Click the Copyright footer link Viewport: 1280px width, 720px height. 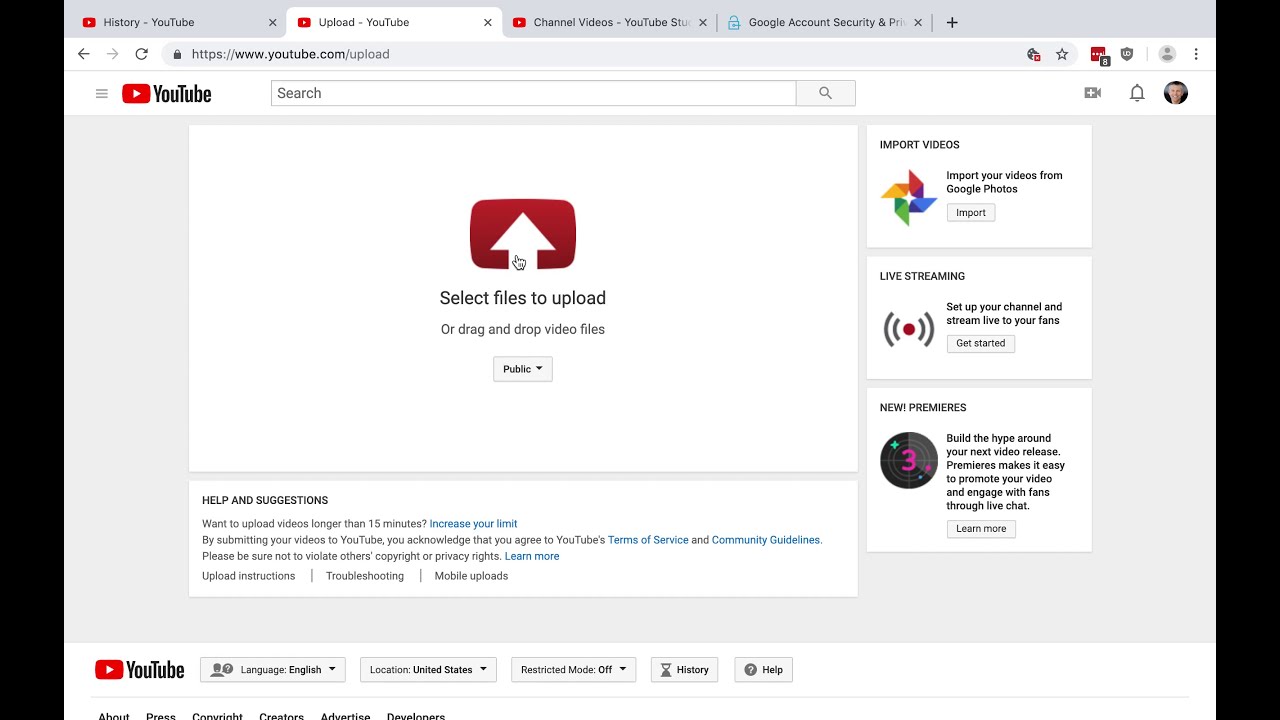(x=218, y=716)
